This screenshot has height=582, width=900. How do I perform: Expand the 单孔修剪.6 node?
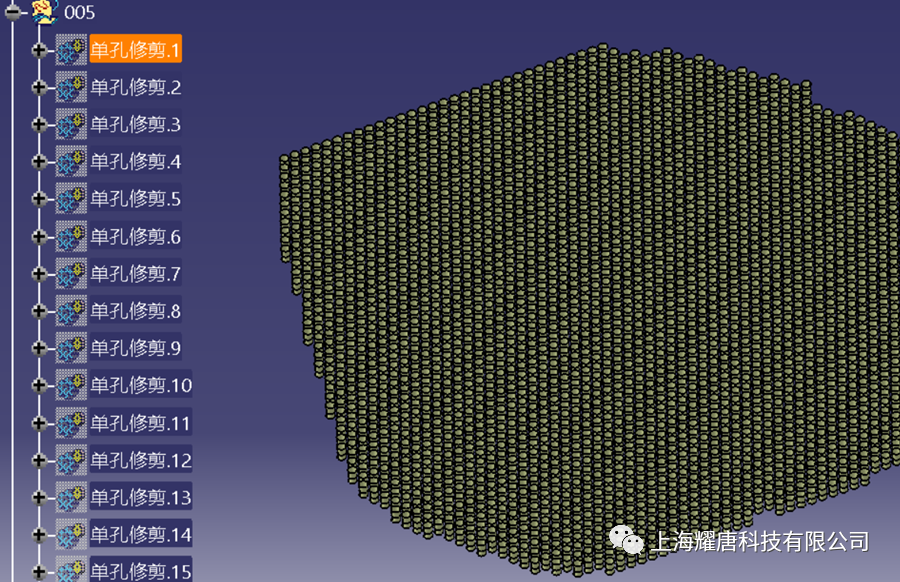pyautogui.click(x=39, y=236)
